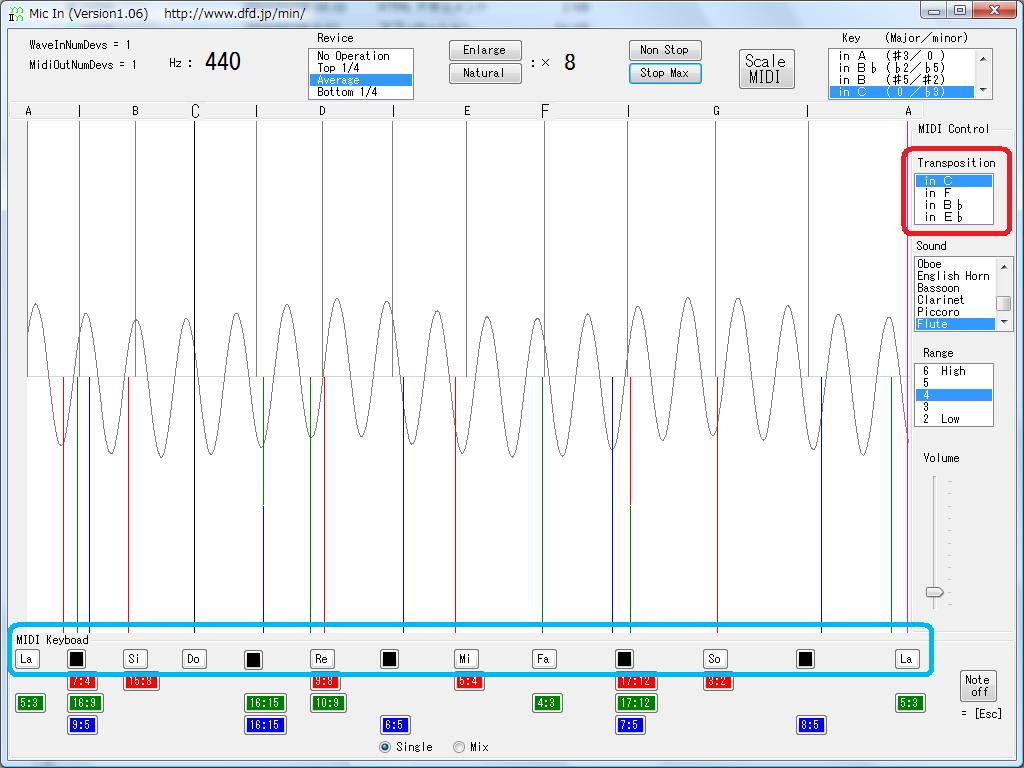Click the red 9:8 ratio button

click(x=326, y=681)
